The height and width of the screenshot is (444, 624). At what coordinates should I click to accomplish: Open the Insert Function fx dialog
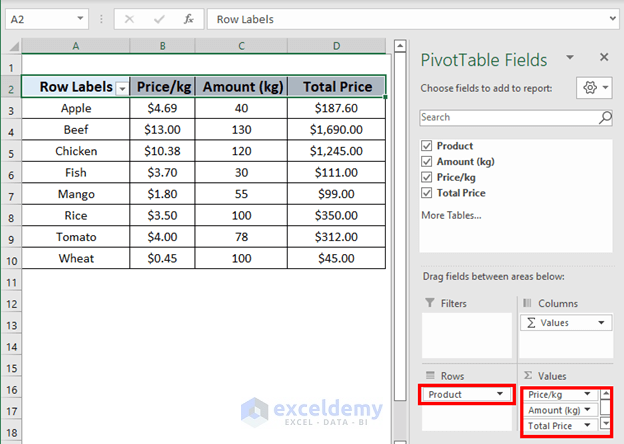click(x=188, y=19)
